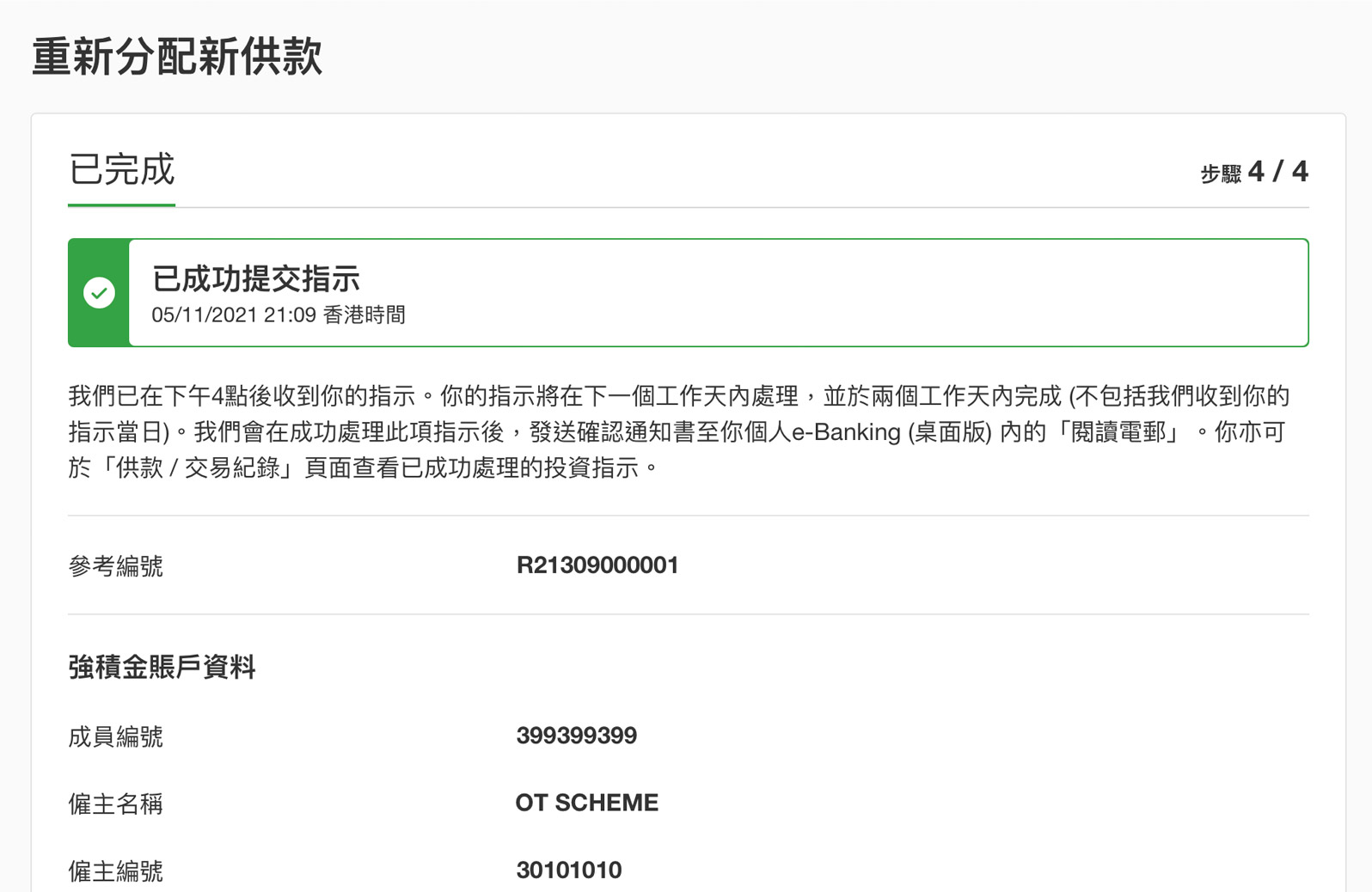Click the green progress underline below 已完成
The width and height of the screenshot is (1372, 892).
coord(121,205)
